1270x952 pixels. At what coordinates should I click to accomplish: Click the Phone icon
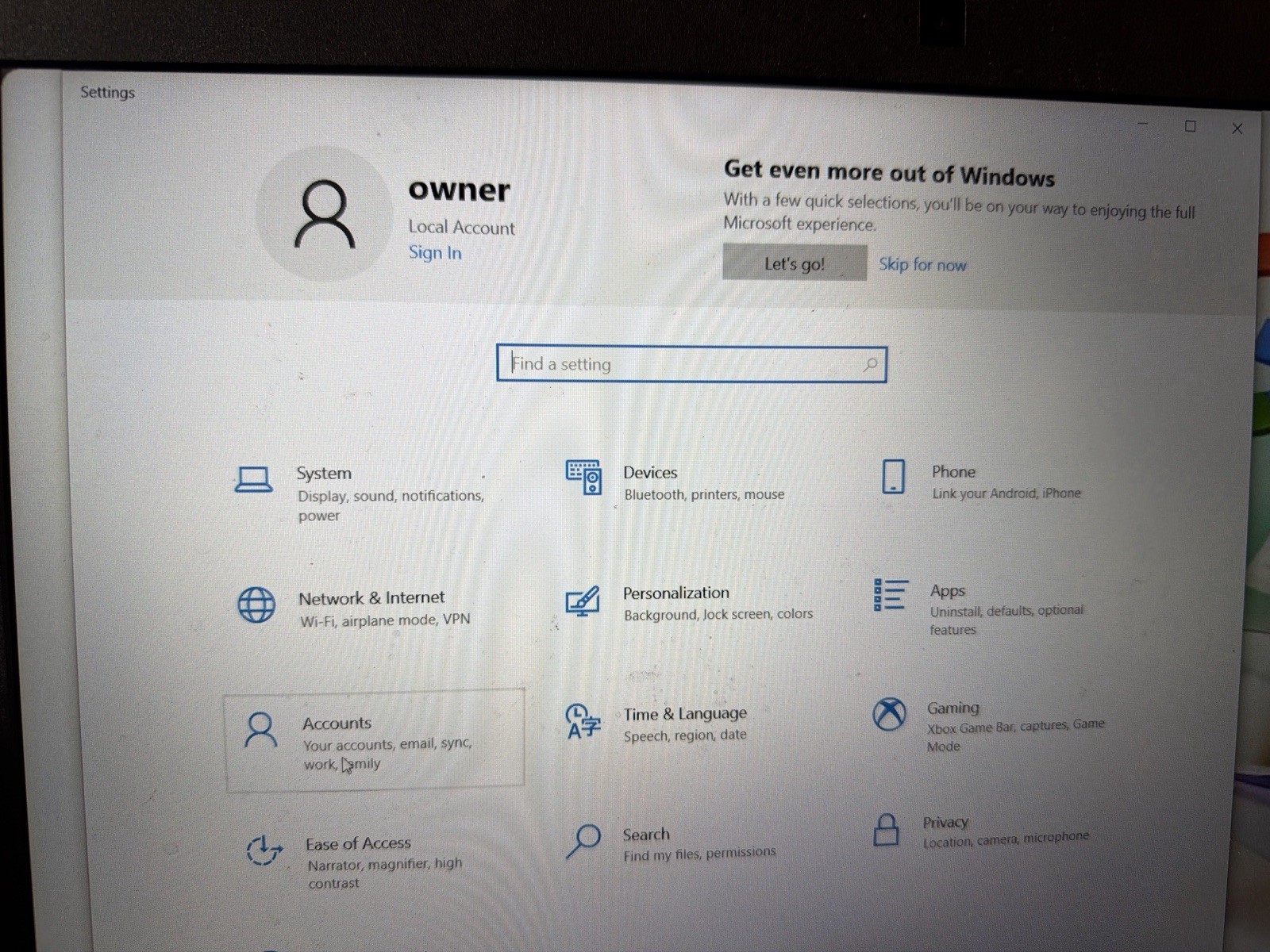coord(893,477)
